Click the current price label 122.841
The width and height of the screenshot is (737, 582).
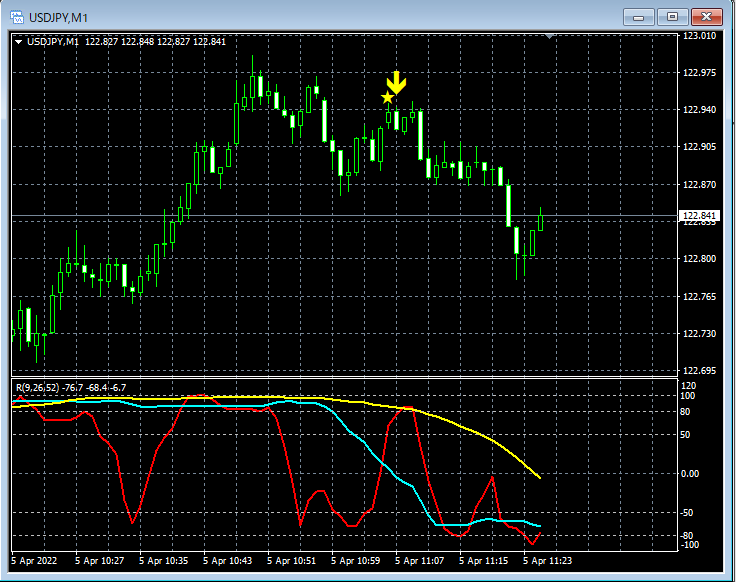699,215
